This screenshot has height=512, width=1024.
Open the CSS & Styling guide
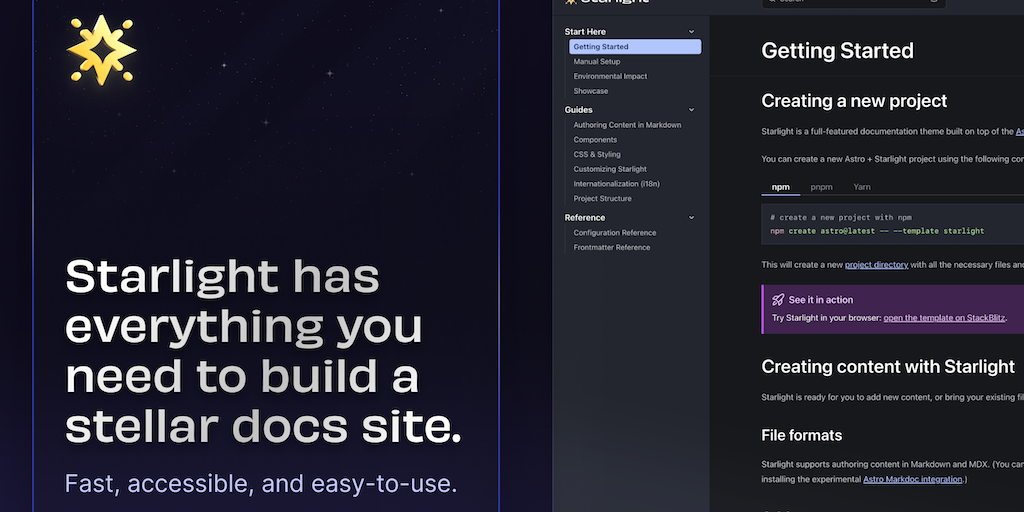pyautogui.click(x=597, y=154)
